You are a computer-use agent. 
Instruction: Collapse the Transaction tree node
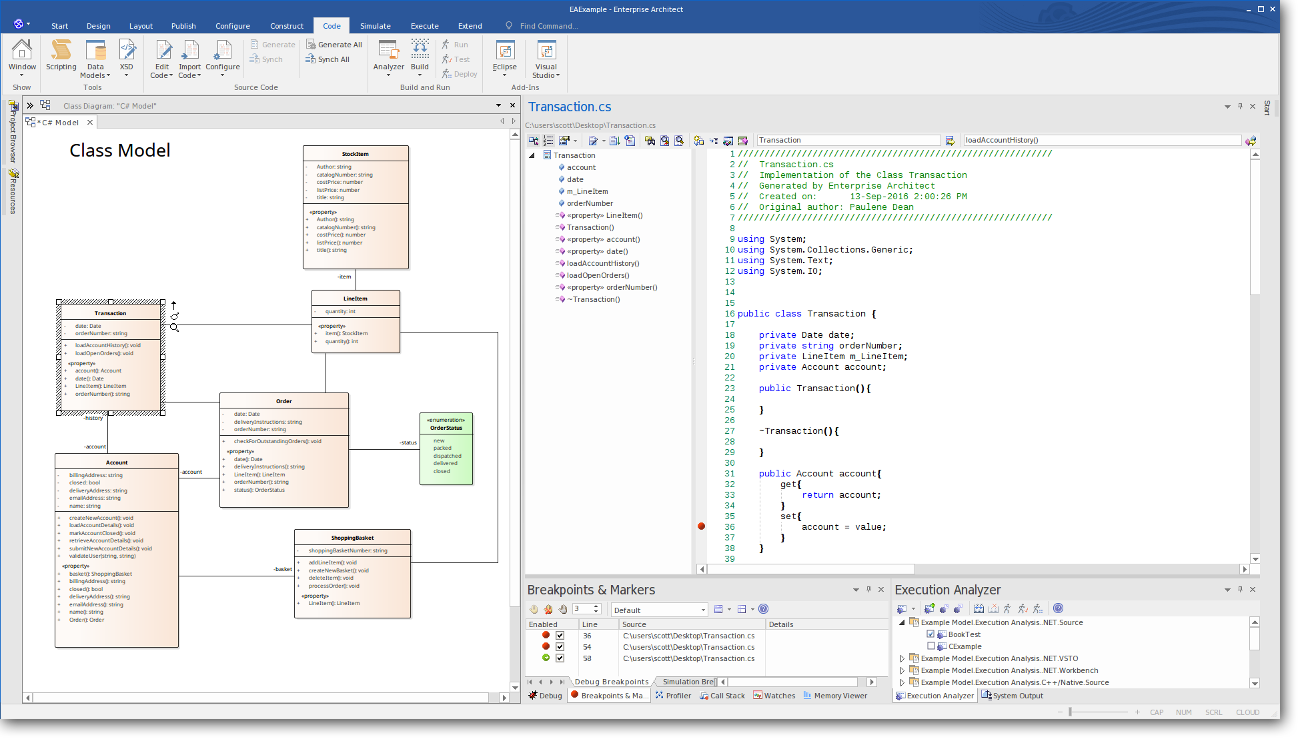tap(532, 155)
